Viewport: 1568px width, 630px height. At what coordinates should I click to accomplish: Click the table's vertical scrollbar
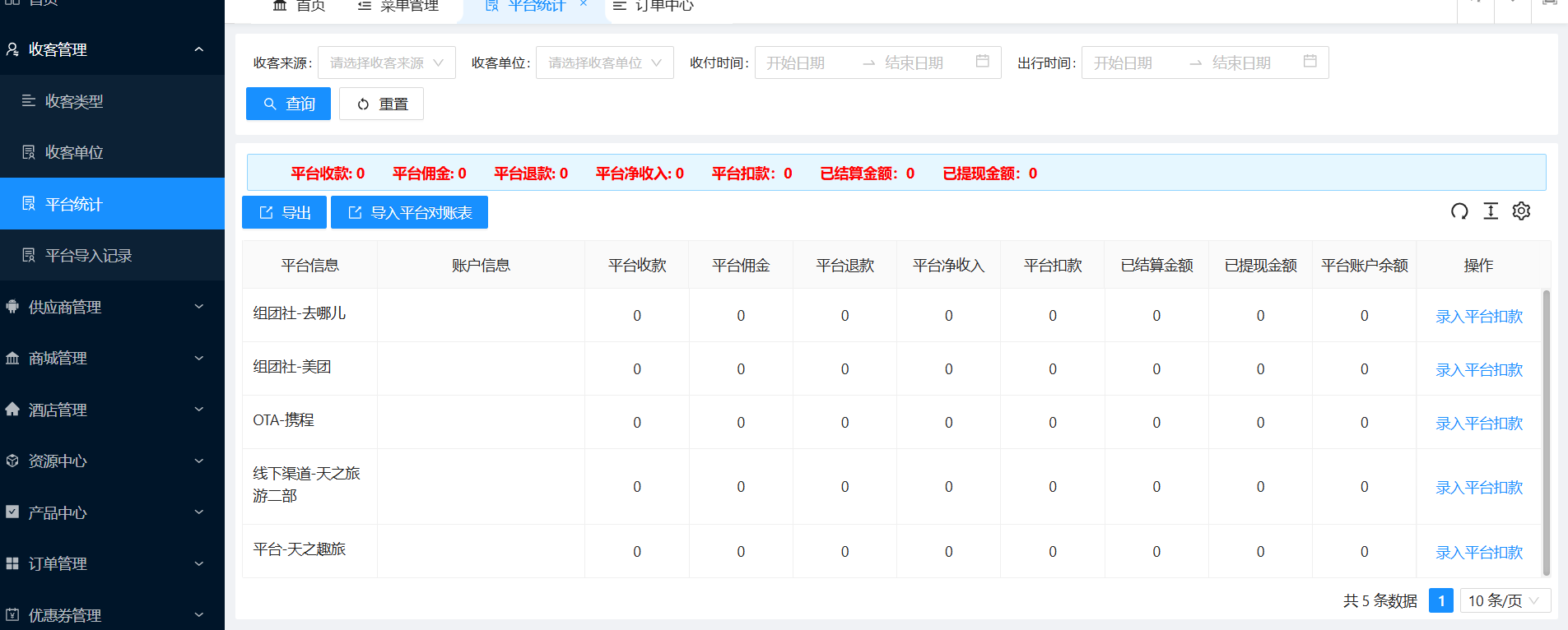1546,432
